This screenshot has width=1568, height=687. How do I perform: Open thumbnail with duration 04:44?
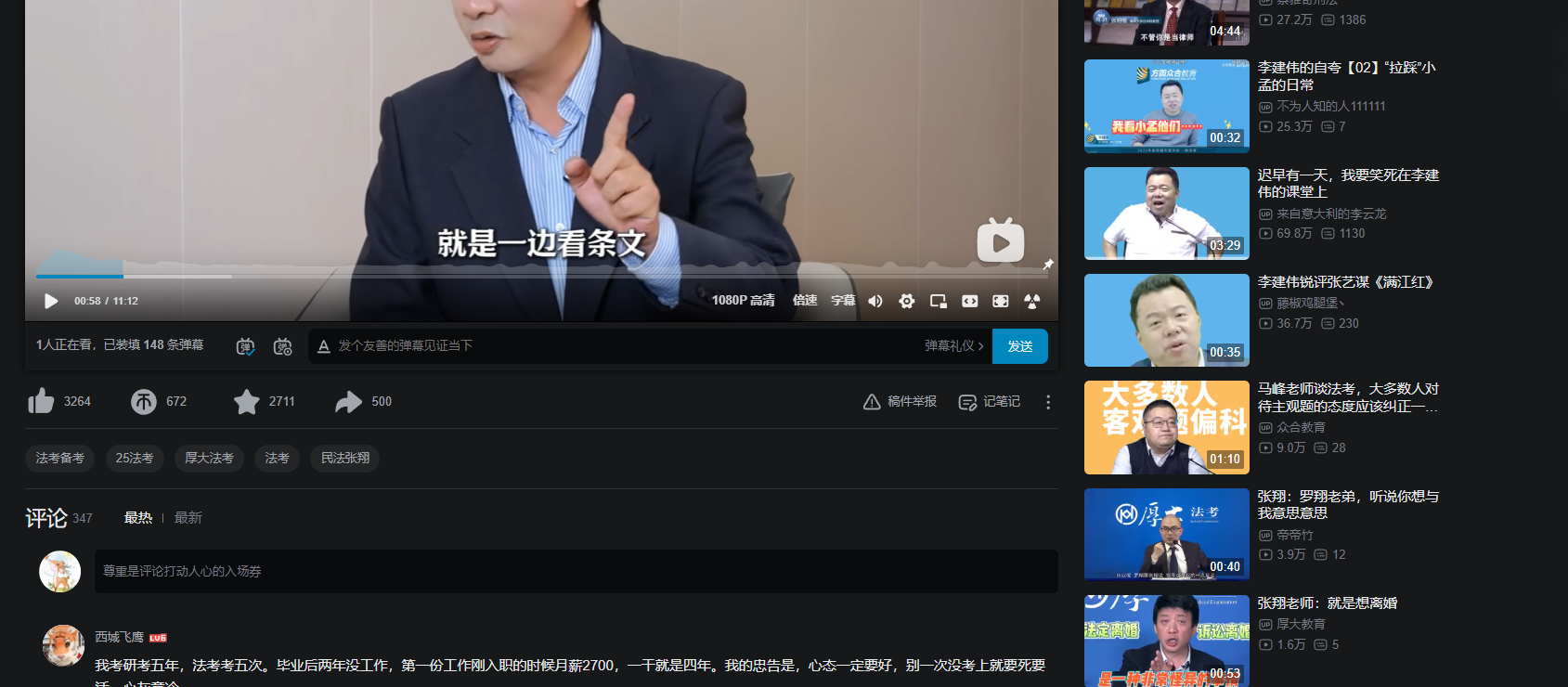coord(1167,22)
